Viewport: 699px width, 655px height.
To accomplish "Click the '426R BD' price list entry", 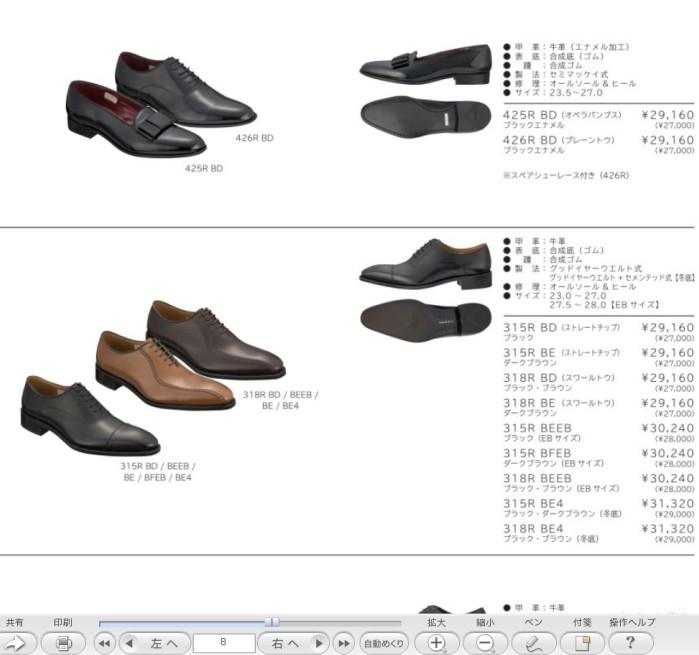I will click(x=598, y=144).
